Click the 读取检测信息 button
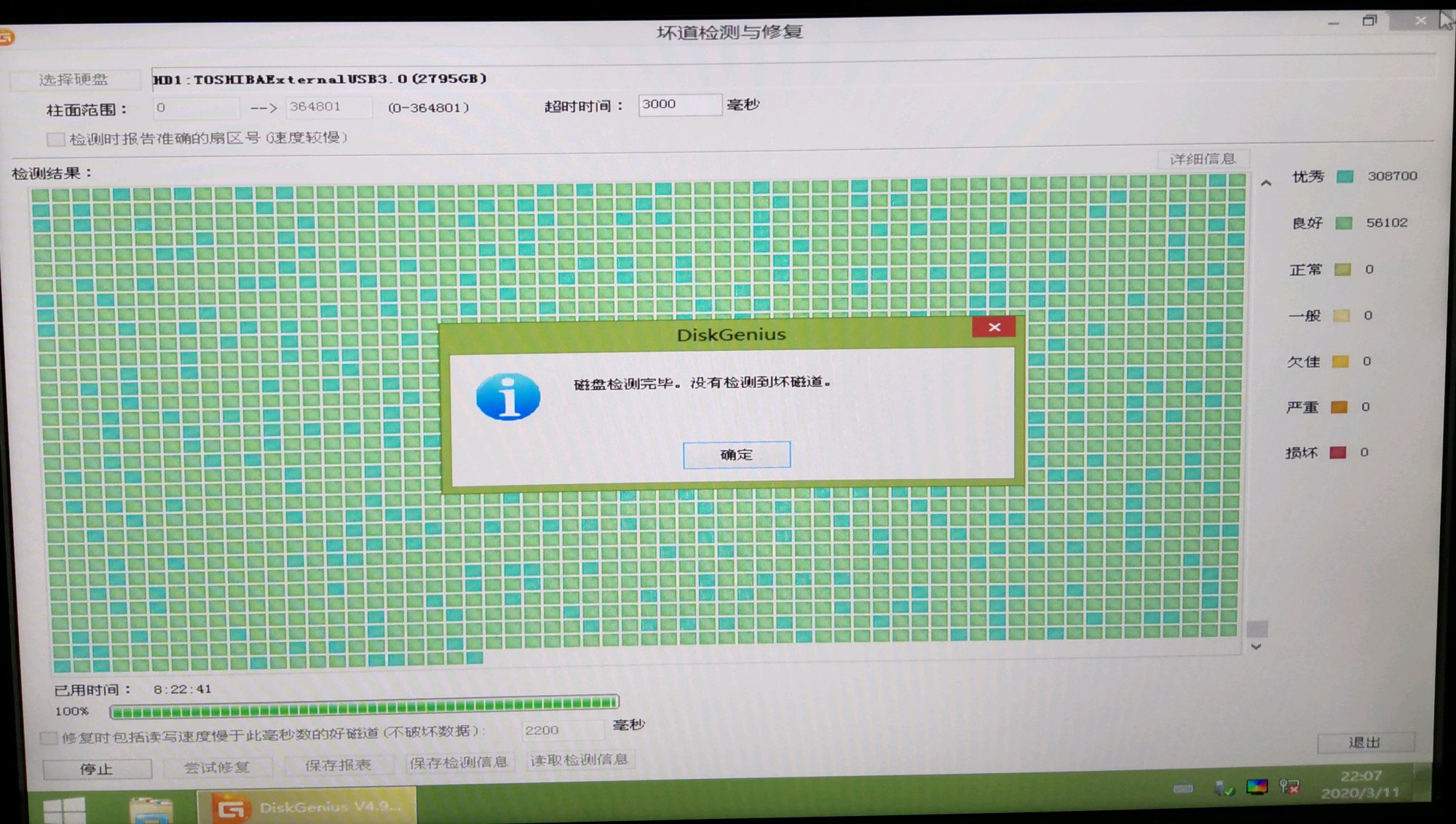1456x824 pixels. tap(579, 760)
